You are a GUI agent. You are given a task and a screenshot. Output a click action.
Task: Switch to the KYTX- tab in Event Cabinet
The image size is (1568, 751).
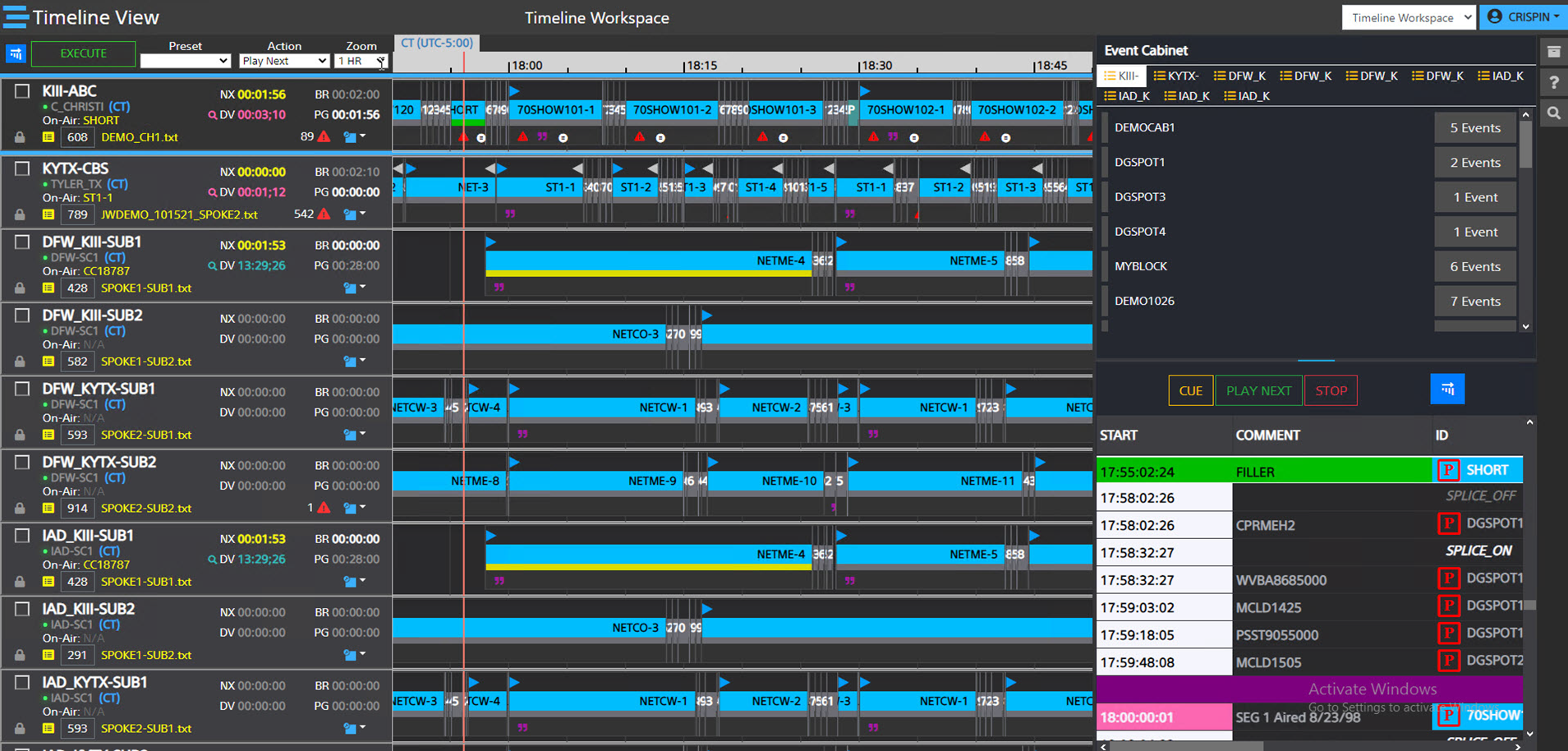[x=1176, y=76]
